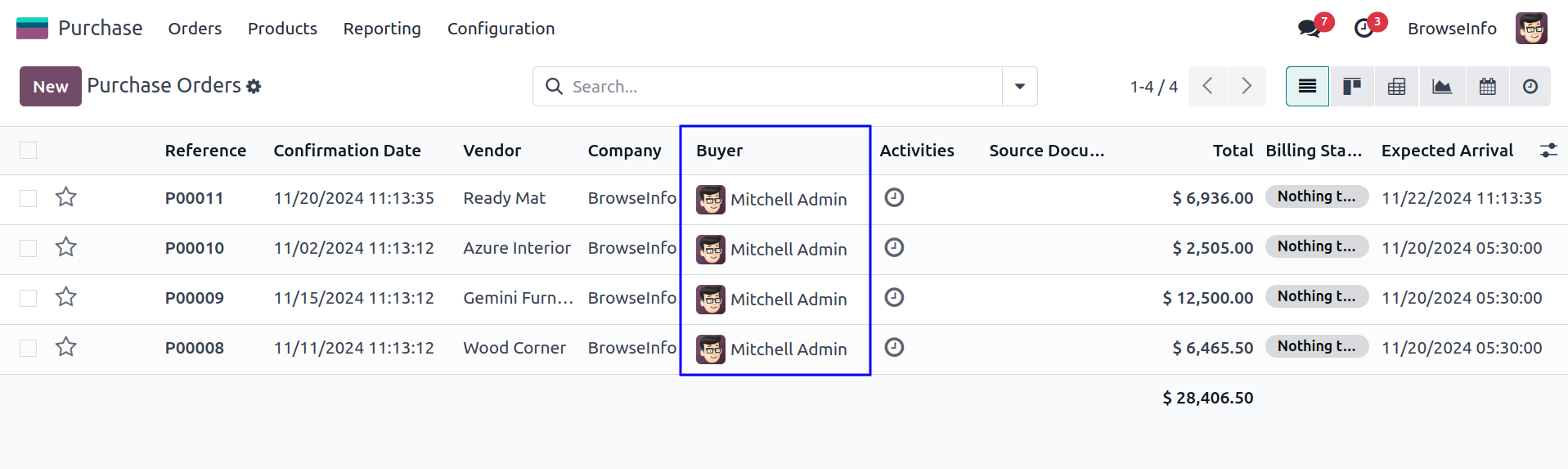Tick the checkbox for order P00009
Screen dimensions: 1568x469
coord(29,298)
